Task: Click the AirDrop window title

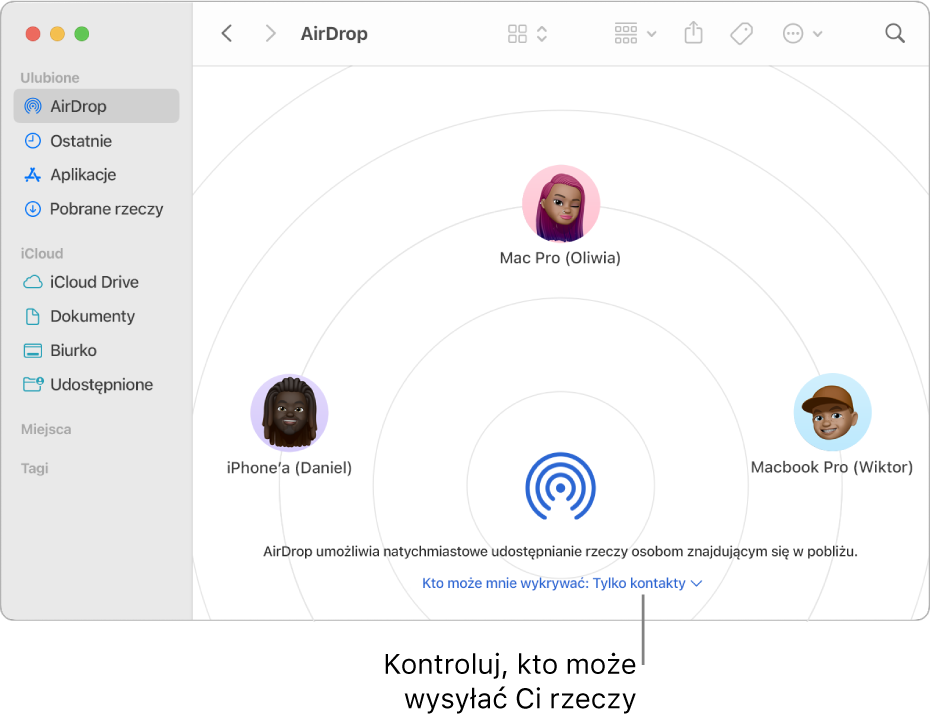Action: [334, 34]
